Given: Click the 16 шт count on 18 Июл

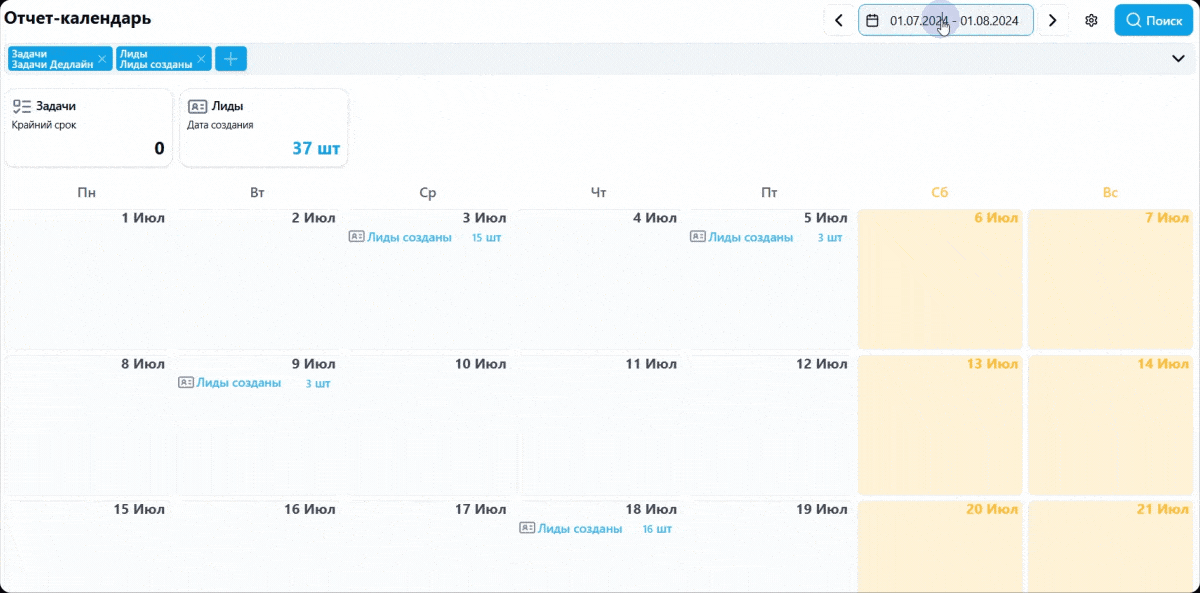Looking at the screenshot, I should coord(657,529).
